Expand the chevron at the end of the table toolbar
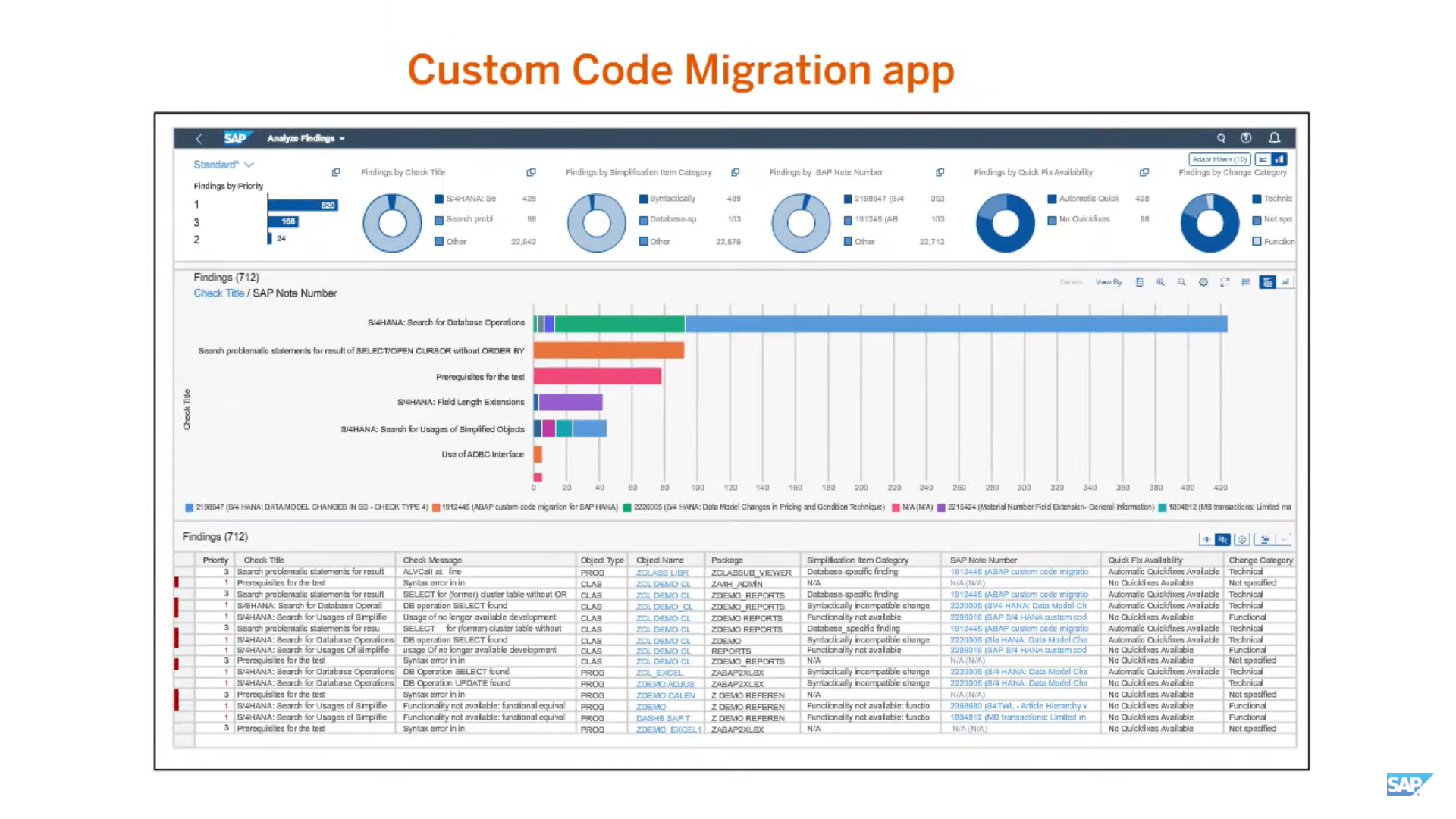 [x=1285, y=539]
